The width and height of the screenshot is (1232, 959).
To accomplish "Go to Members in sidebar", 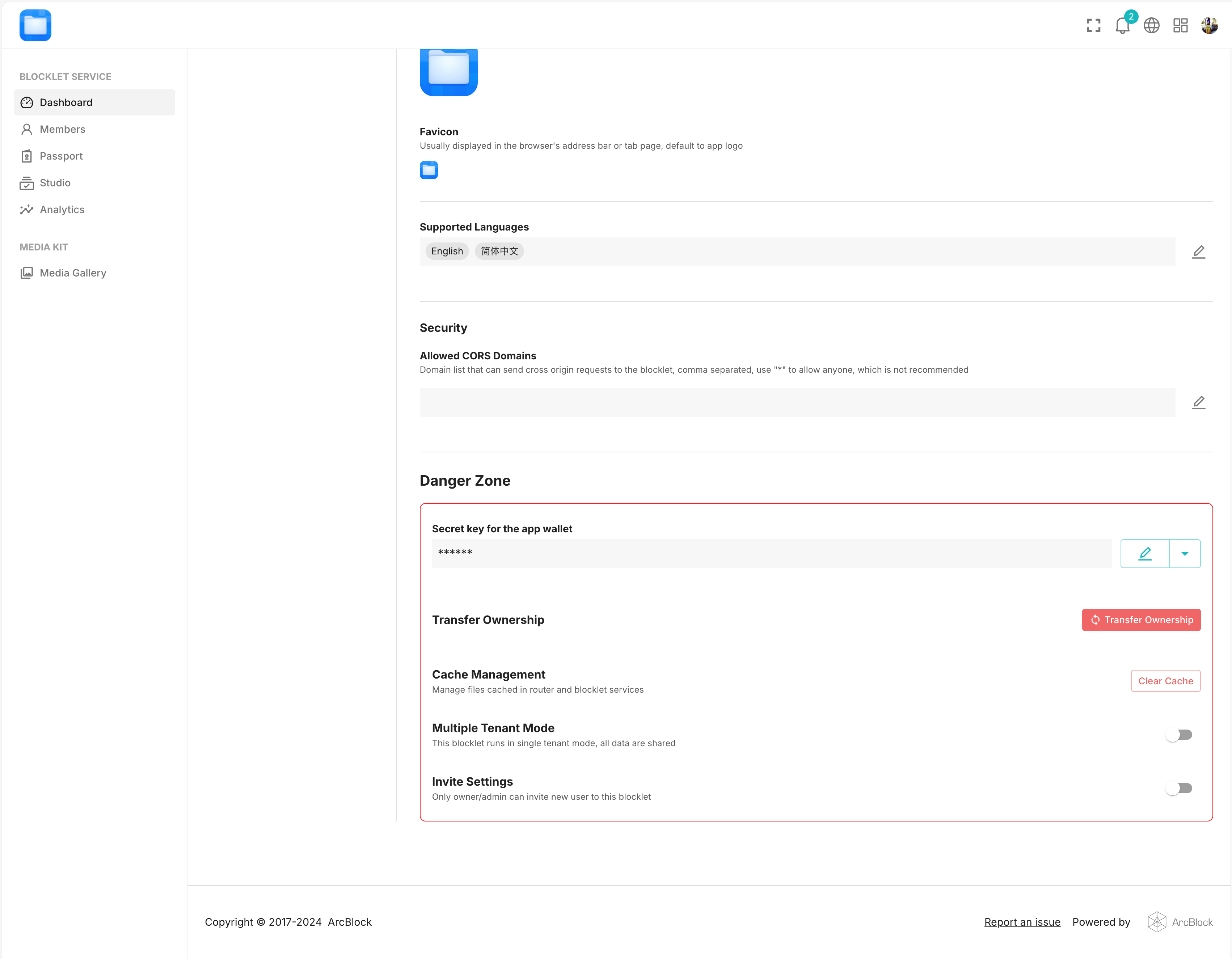I will tap(62, 129).
